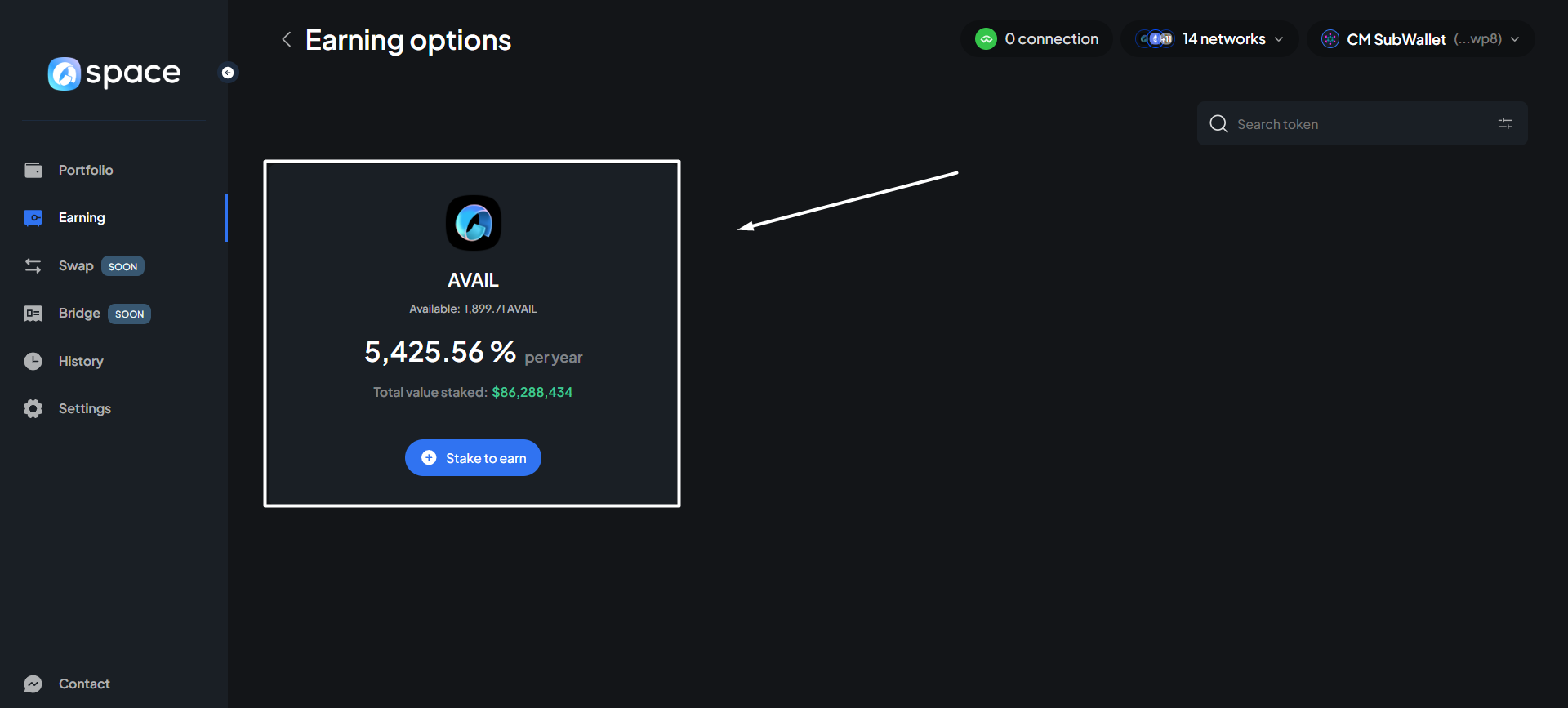Collapse the sidebar with the arrow toggle
1568x708 pixels.
point(228,73)
